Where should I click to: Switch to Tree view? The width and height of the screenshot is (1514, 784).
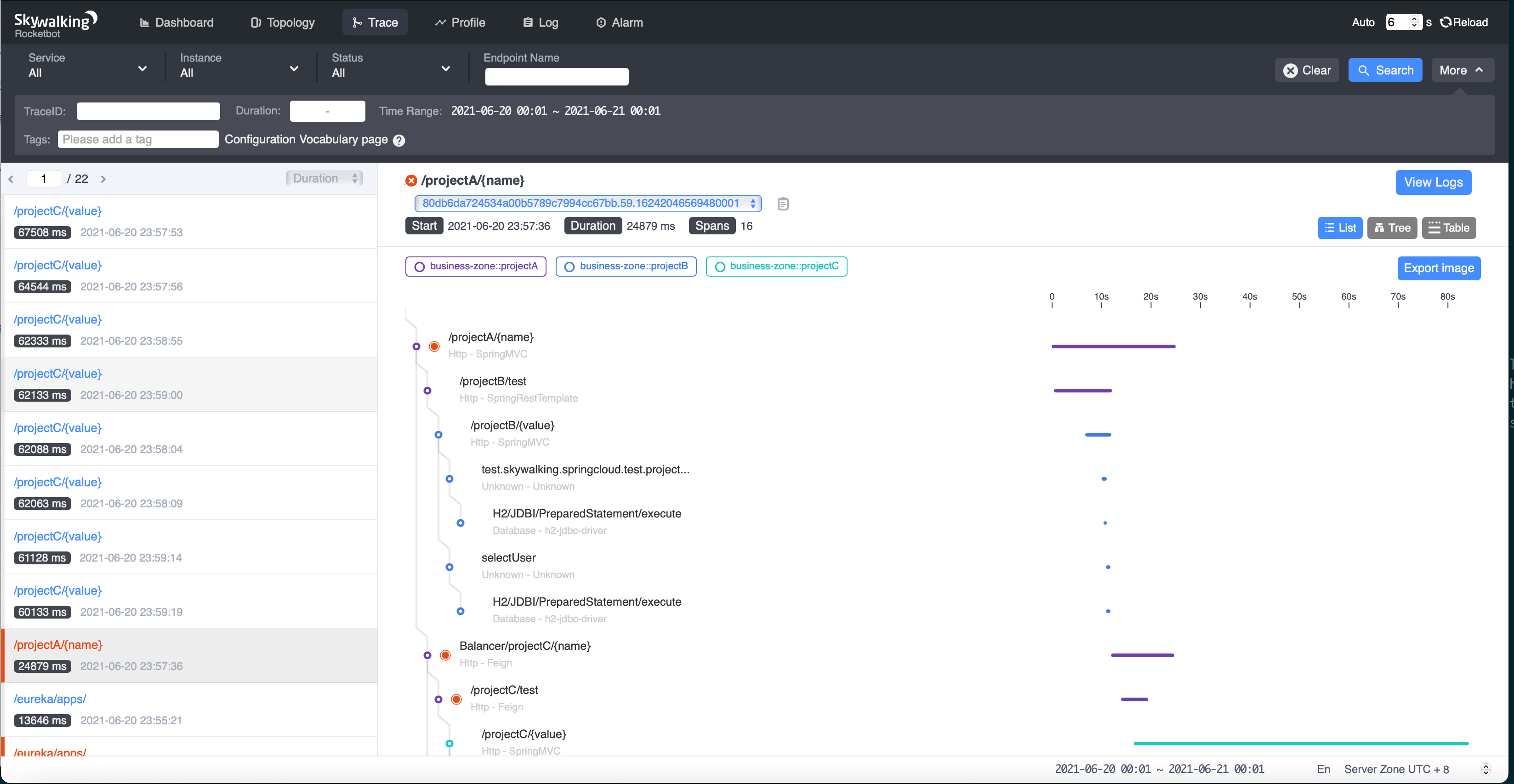click(x=1392, y=228)
